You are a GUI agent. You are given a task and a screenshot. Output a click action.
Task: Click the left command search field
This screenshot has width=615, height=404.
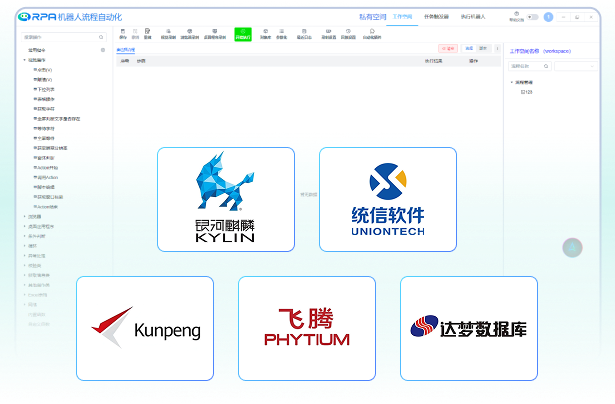[x=64, y=37]
